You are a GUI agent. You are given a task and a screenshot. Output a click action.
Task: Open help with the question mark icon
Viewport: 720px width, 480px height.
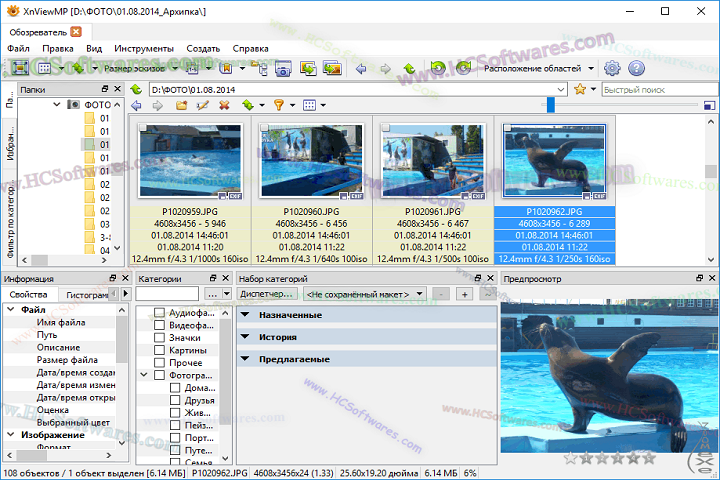[x=636, y=68]
